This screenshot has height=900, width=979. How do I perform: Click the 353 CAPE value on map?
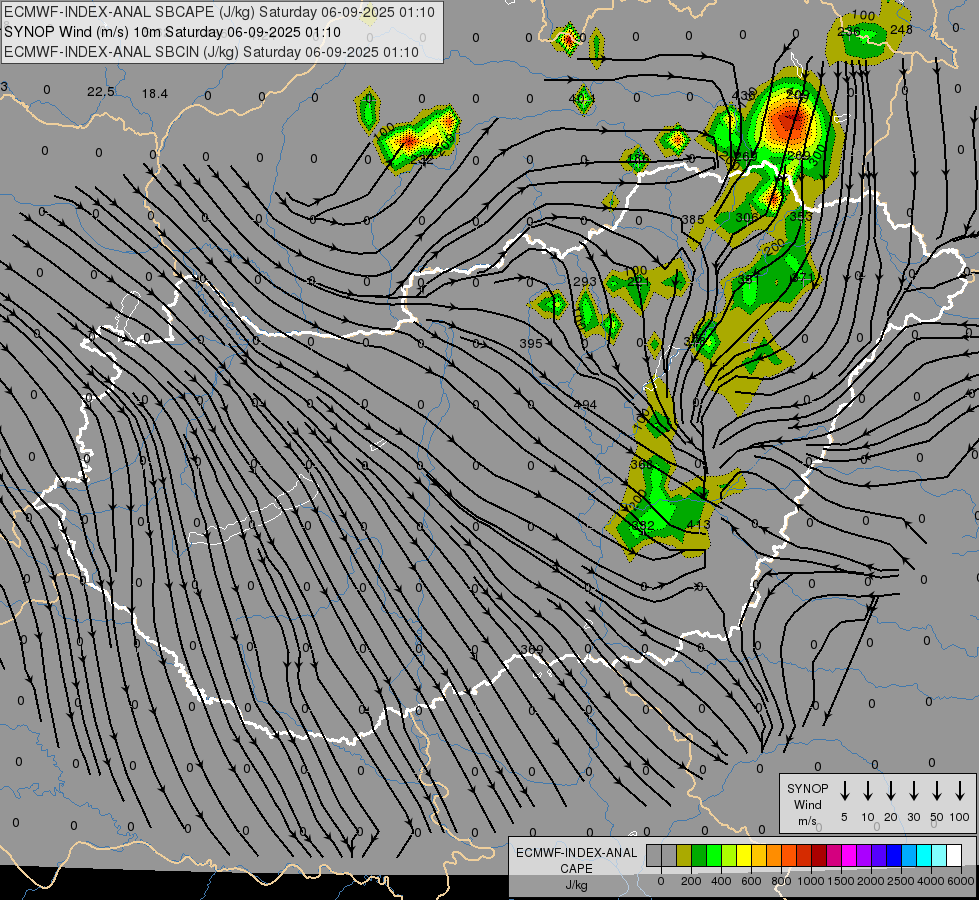tap(801, 216)
